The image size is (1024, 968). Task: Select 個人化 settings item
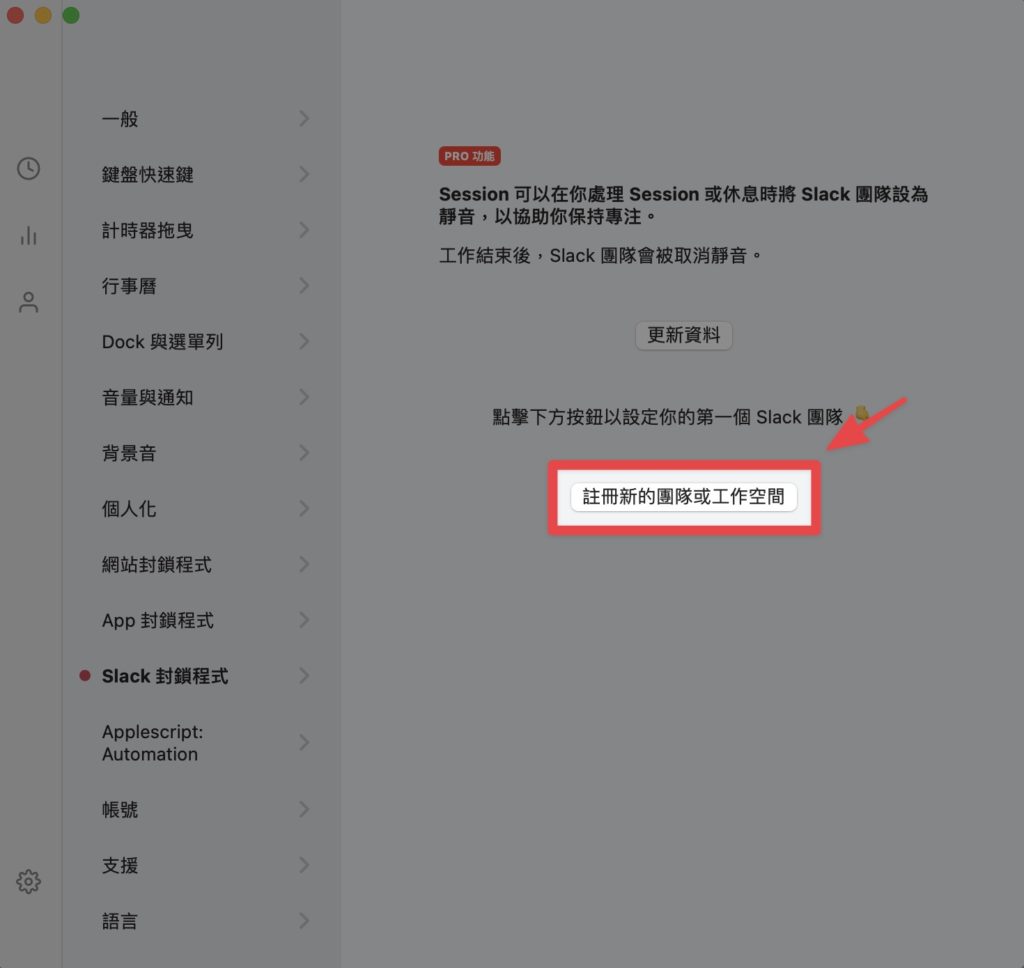pyautogui.click(x=205, y=509)
